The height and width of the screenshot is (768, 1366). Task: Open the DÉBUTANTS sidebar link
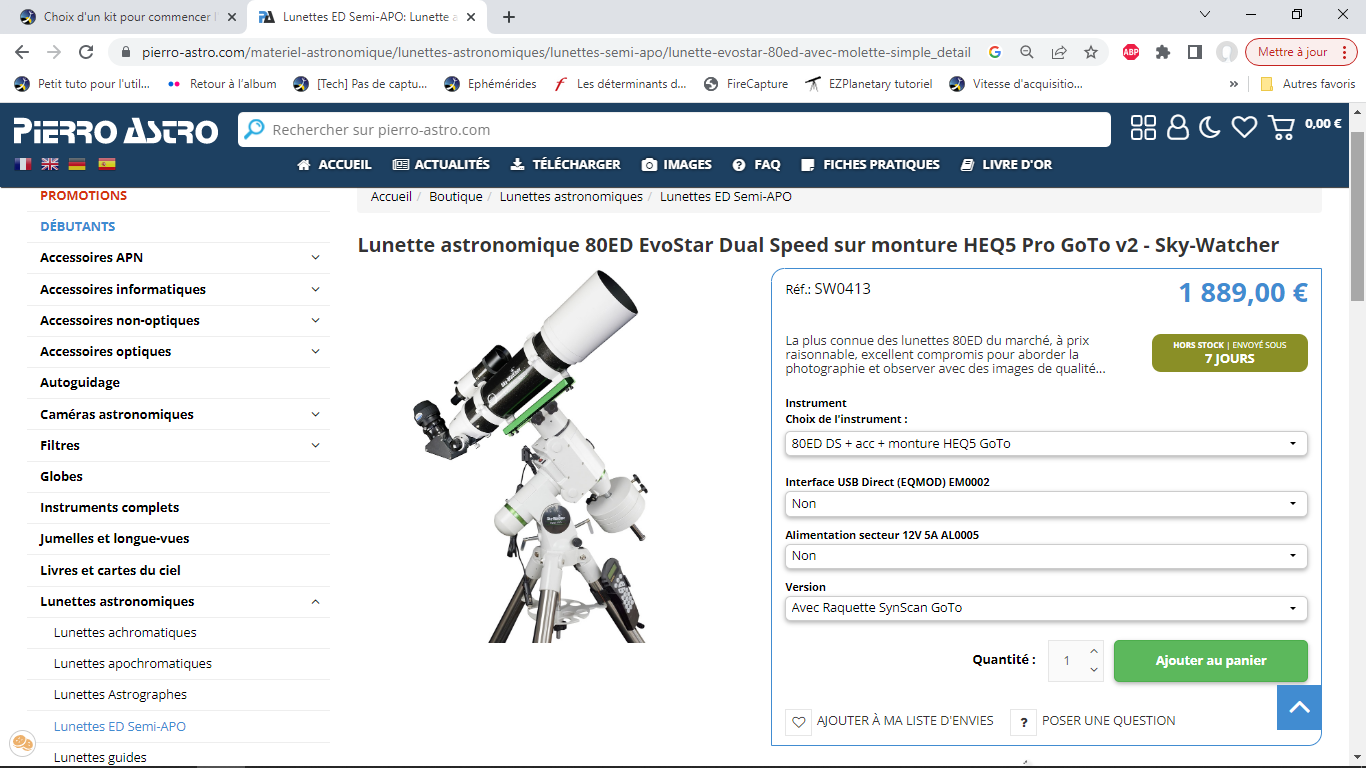(x=78, y=227)
